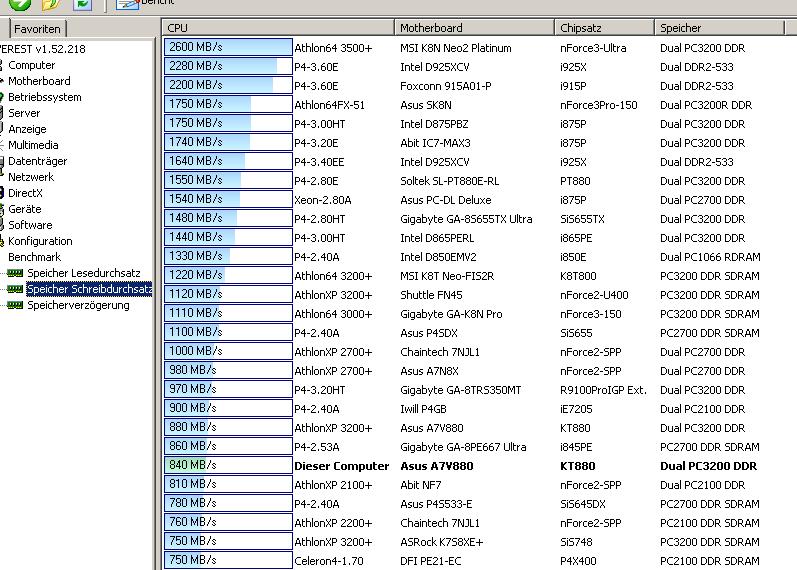
Task: Open the Netzwerk tree item
Action: point(31,177)
